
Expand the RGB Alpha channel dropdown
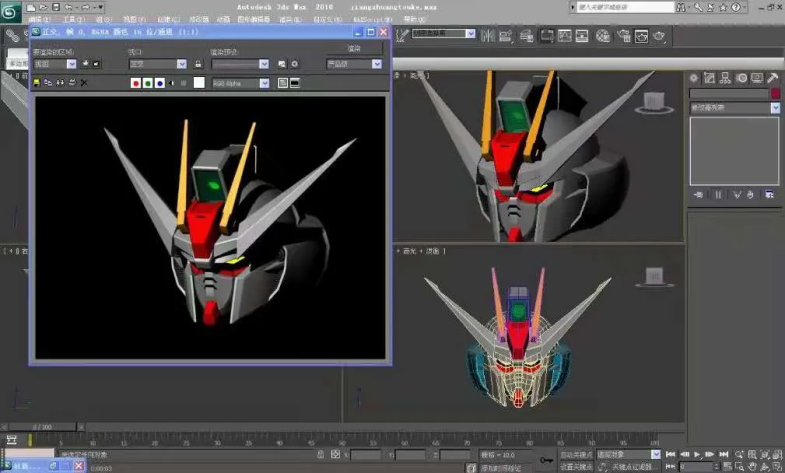[264, 82]
